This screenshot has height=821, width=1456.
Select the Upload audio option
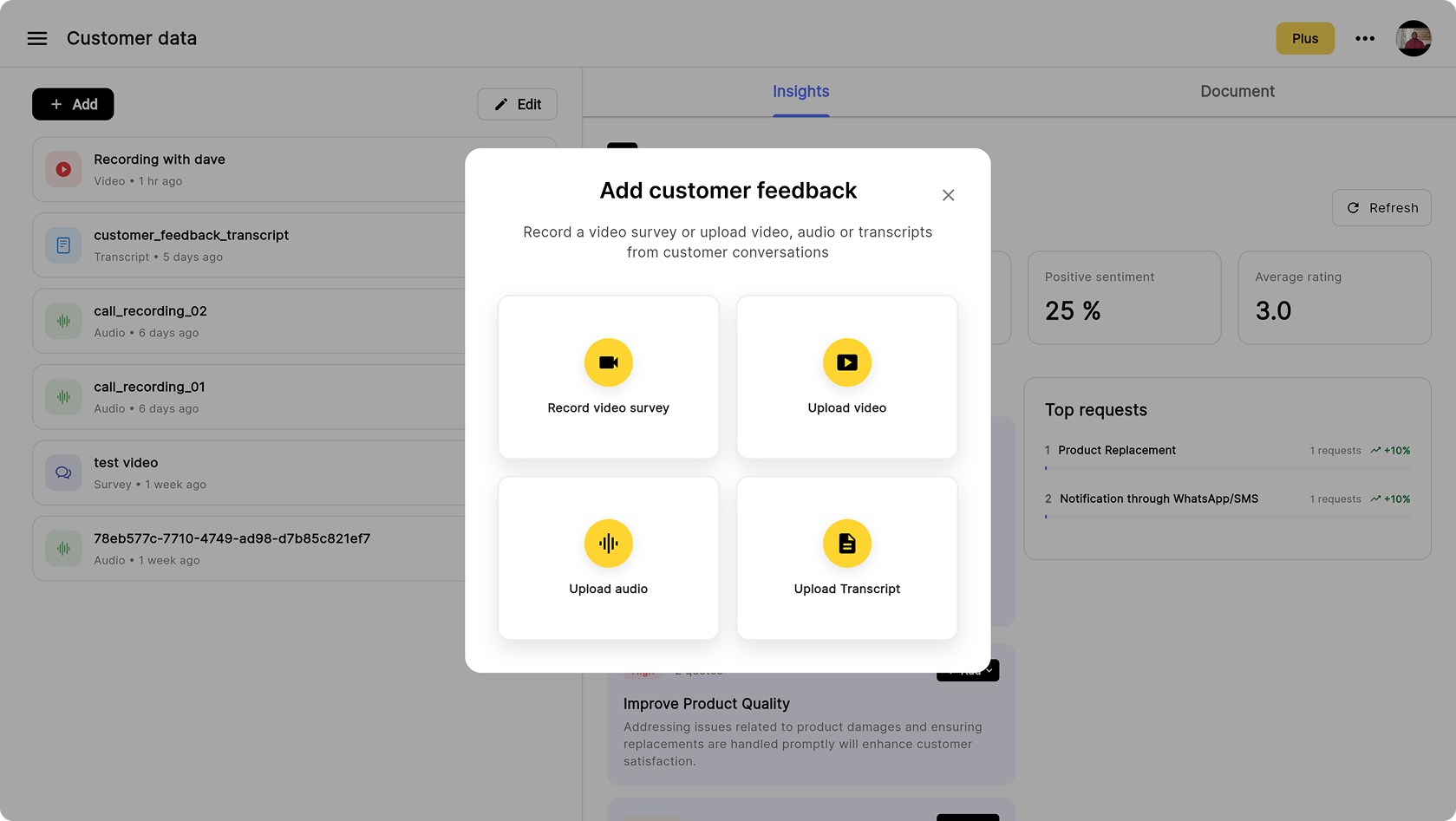(x=608, y=557)
